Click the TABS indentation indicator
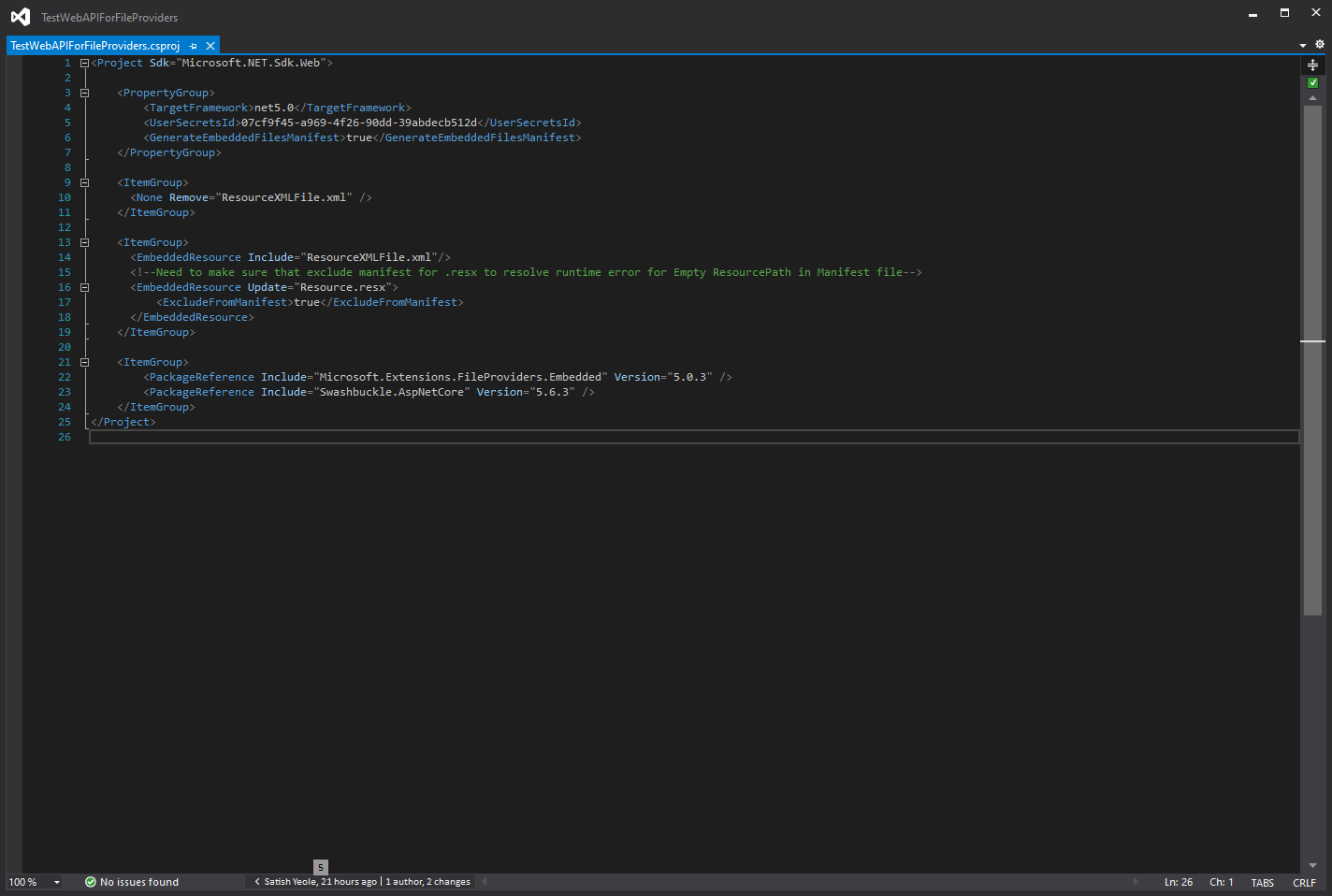The image size is (1332, 896). click(1262, 882)
